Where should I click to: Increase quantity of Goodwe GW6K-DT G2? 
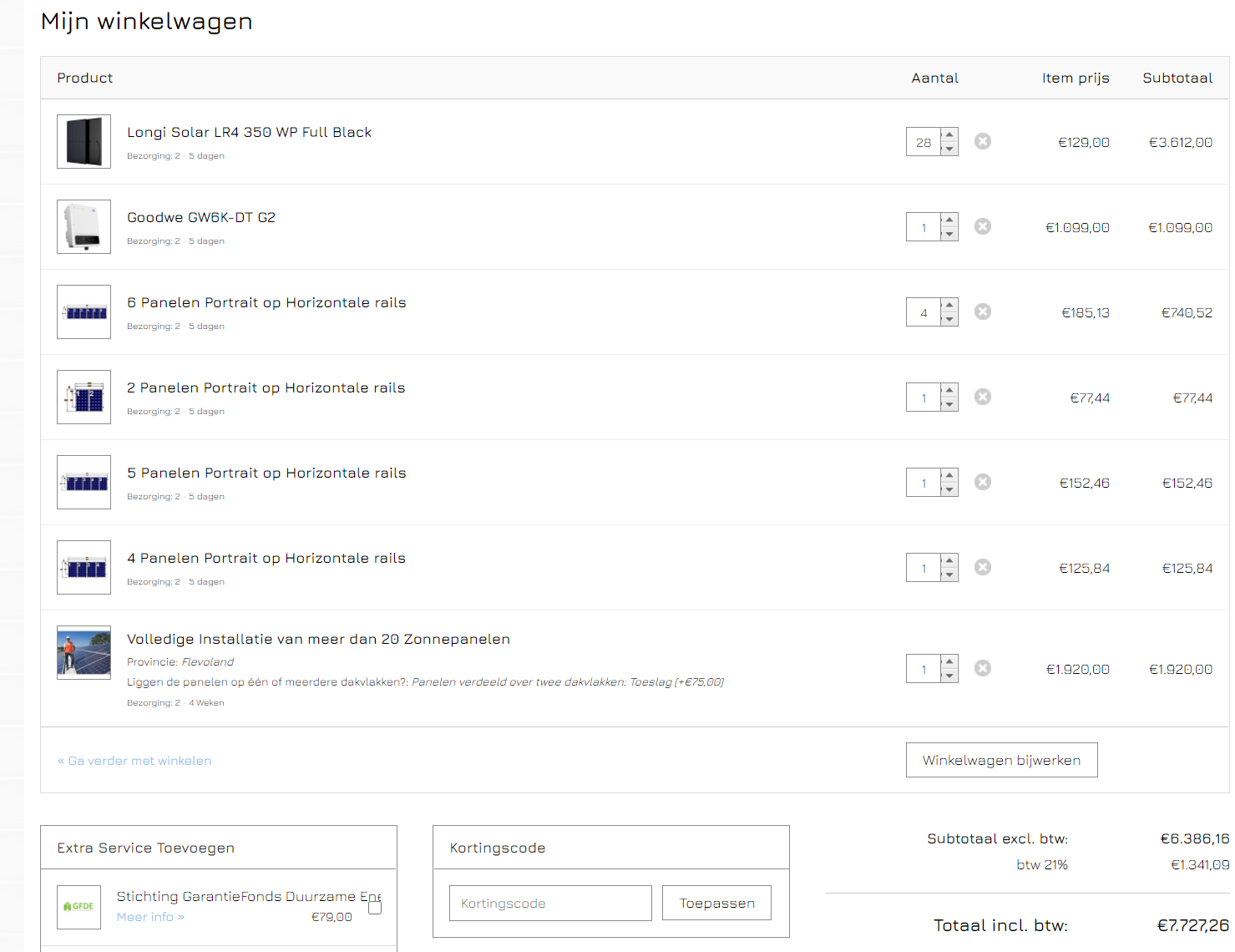tap(949, 220)
